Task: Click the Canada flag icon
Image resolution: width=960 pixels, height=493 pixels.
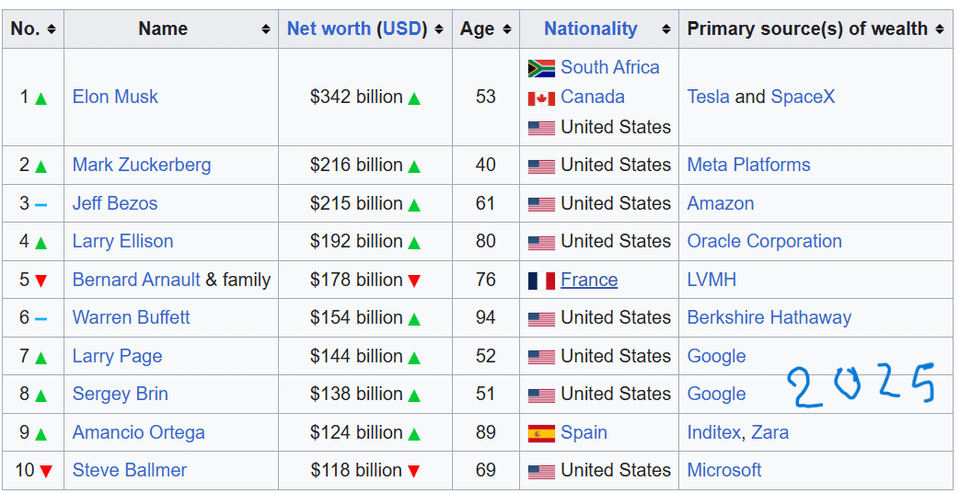Action: [541, 97]
